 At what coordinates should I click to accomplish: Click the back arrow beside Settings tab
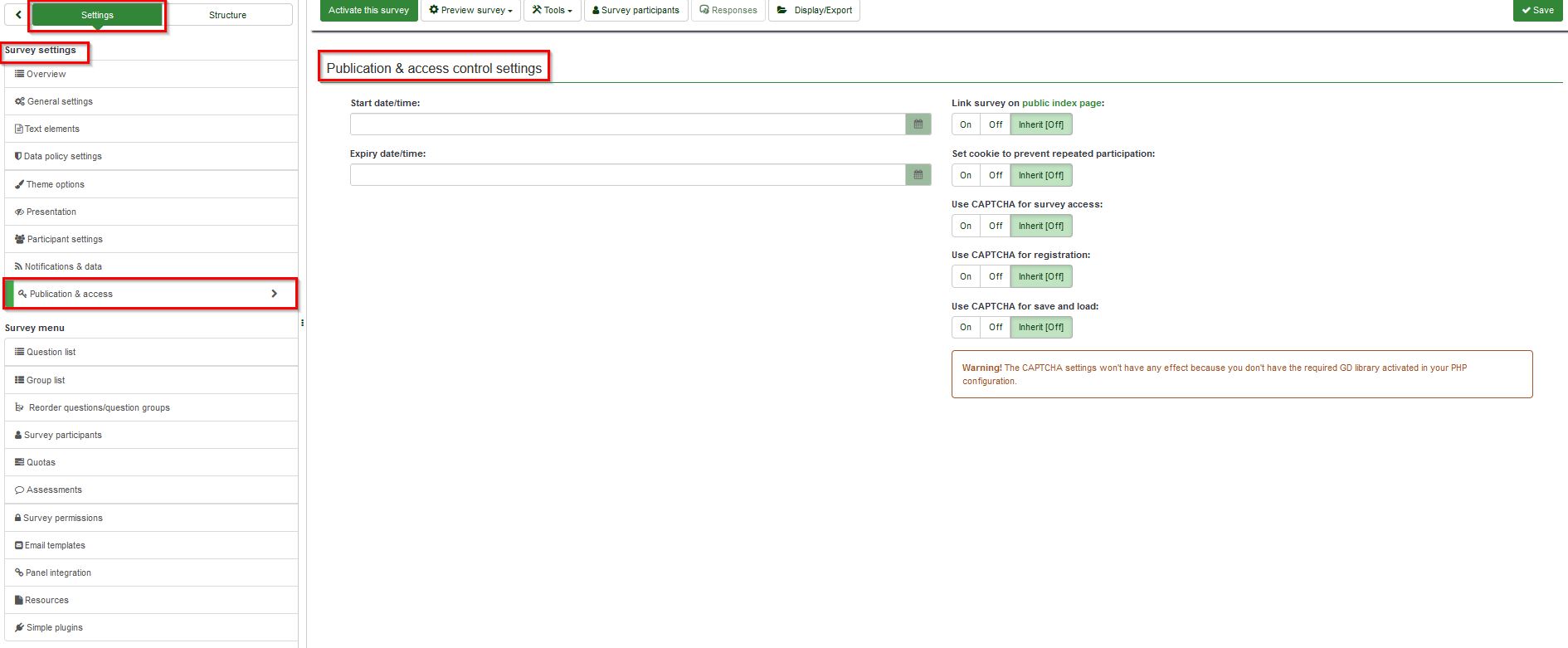tap(18, 15)
